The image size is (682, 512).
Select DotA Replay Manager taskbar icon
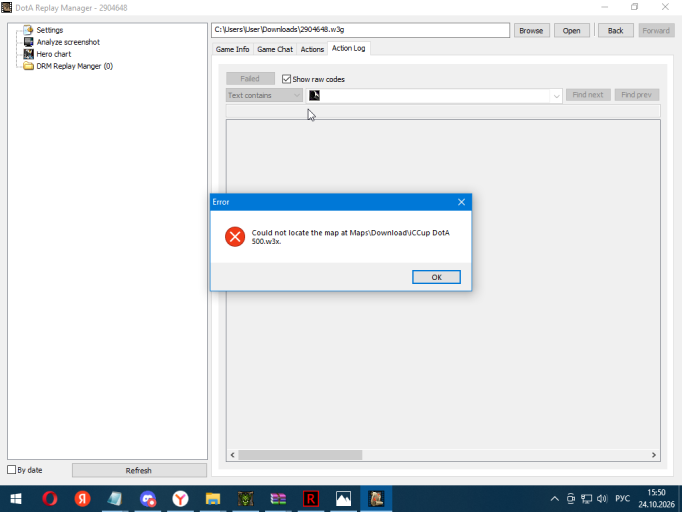376,499
